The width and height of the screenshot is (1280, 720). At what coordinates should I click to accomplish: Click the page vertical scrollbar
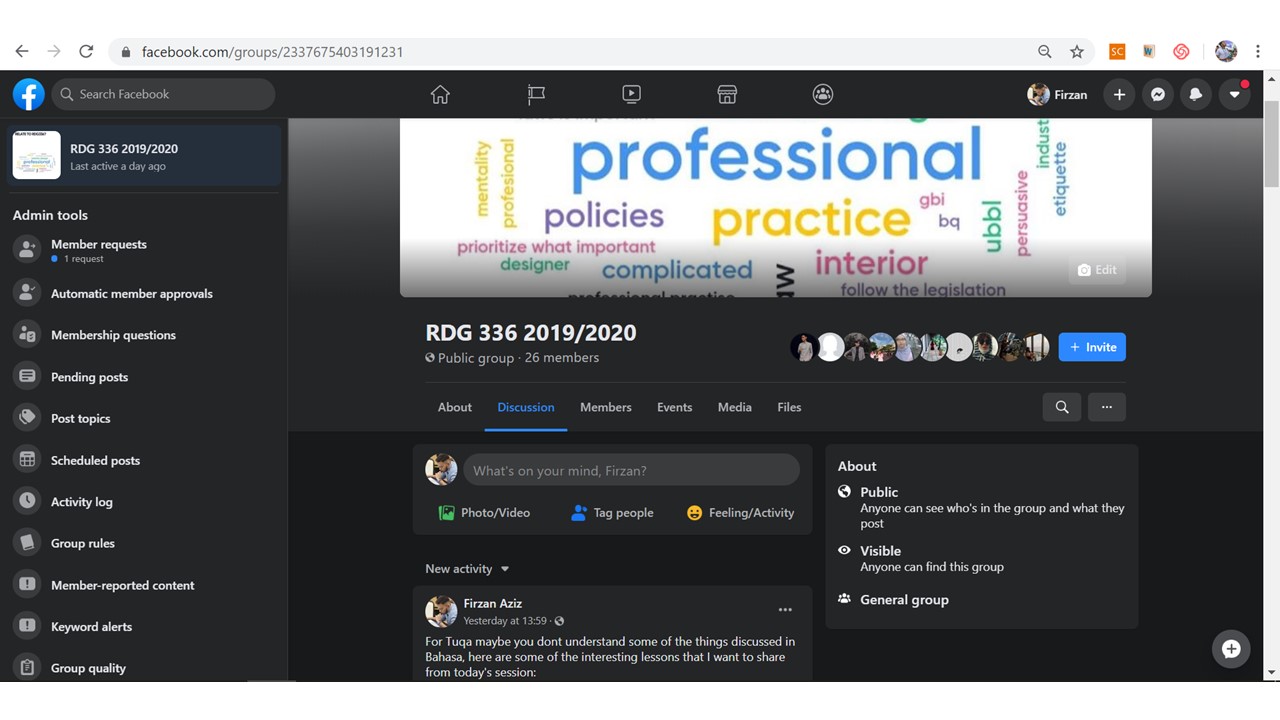(x=1272, y=143)
